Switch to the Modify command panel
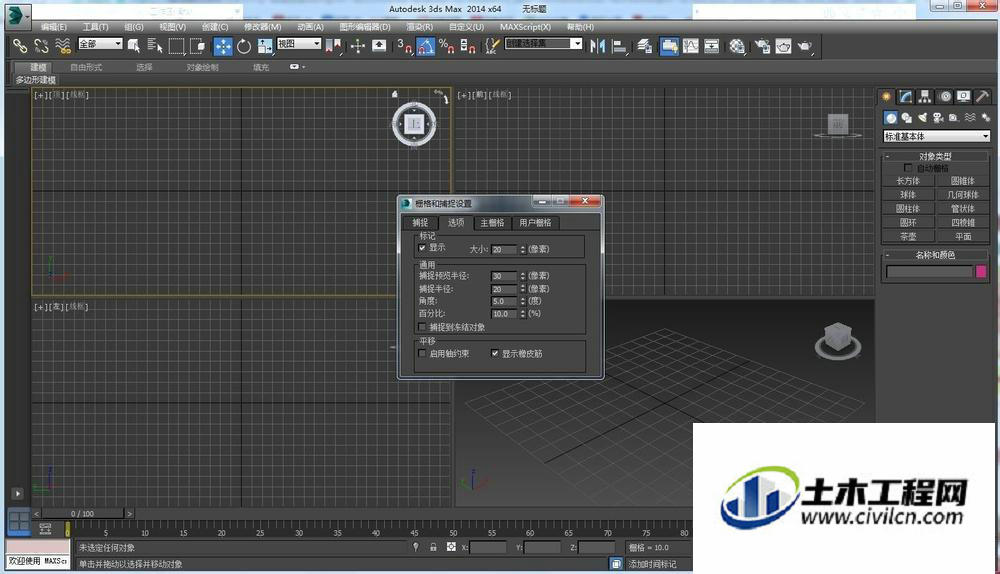 906,96
